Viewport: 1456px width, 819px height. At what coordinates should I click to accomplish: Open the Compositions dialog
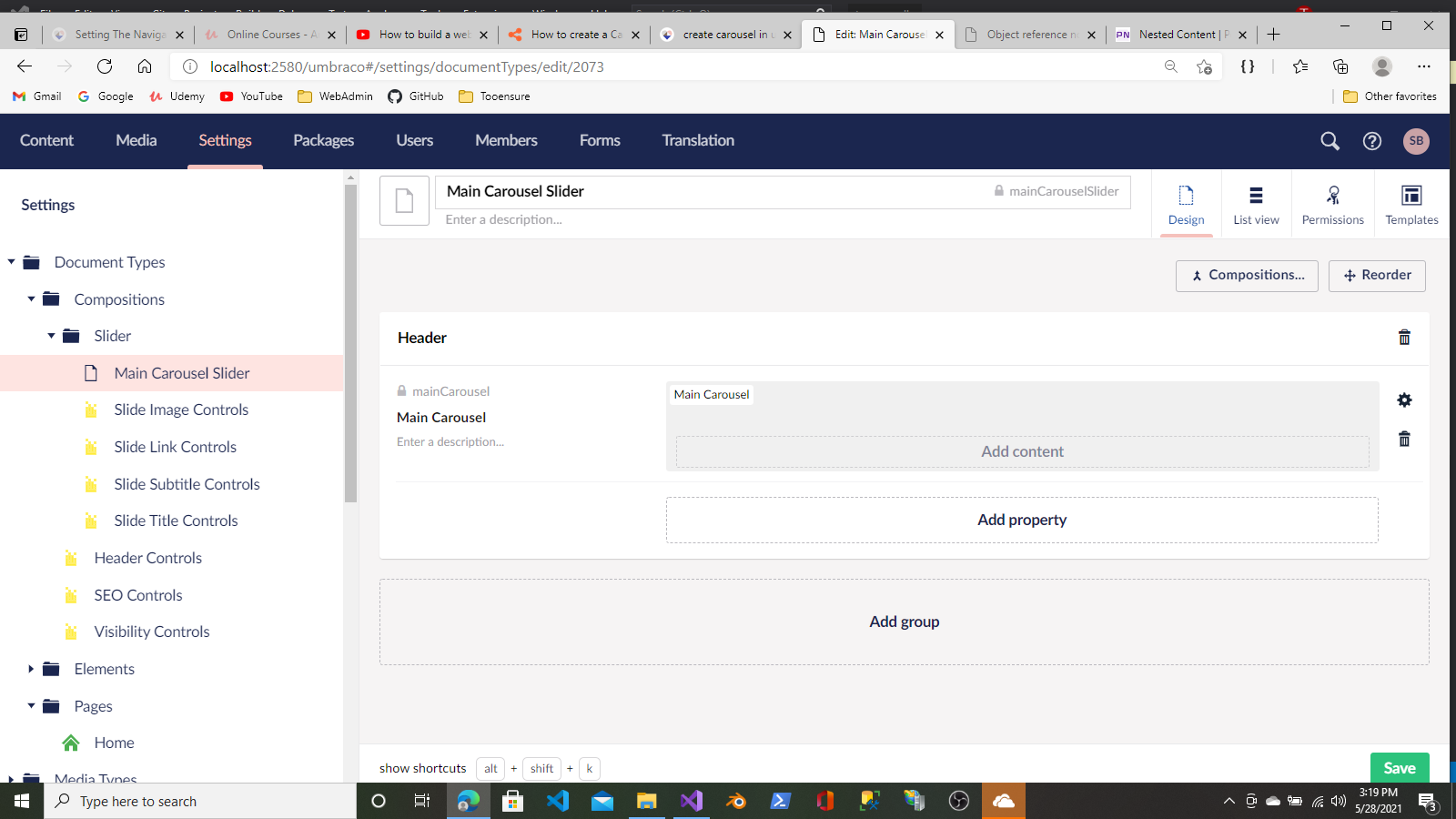(x=1246, y=276)
